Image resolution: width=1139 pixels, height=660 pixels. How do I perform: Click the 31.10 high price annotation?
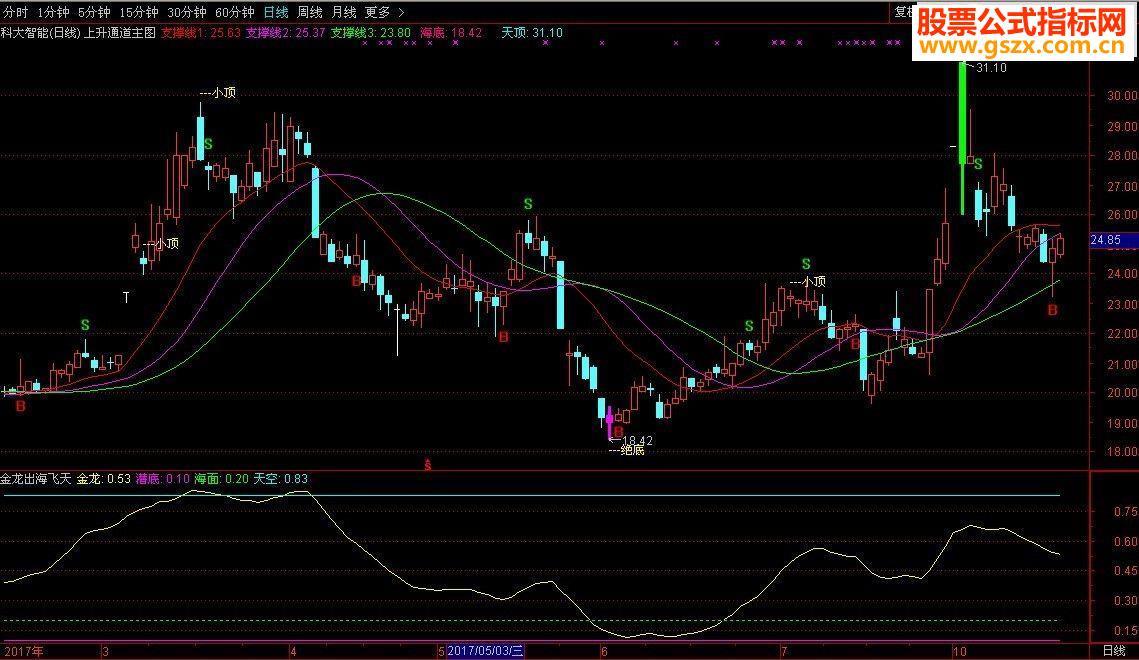click(992, 68)
